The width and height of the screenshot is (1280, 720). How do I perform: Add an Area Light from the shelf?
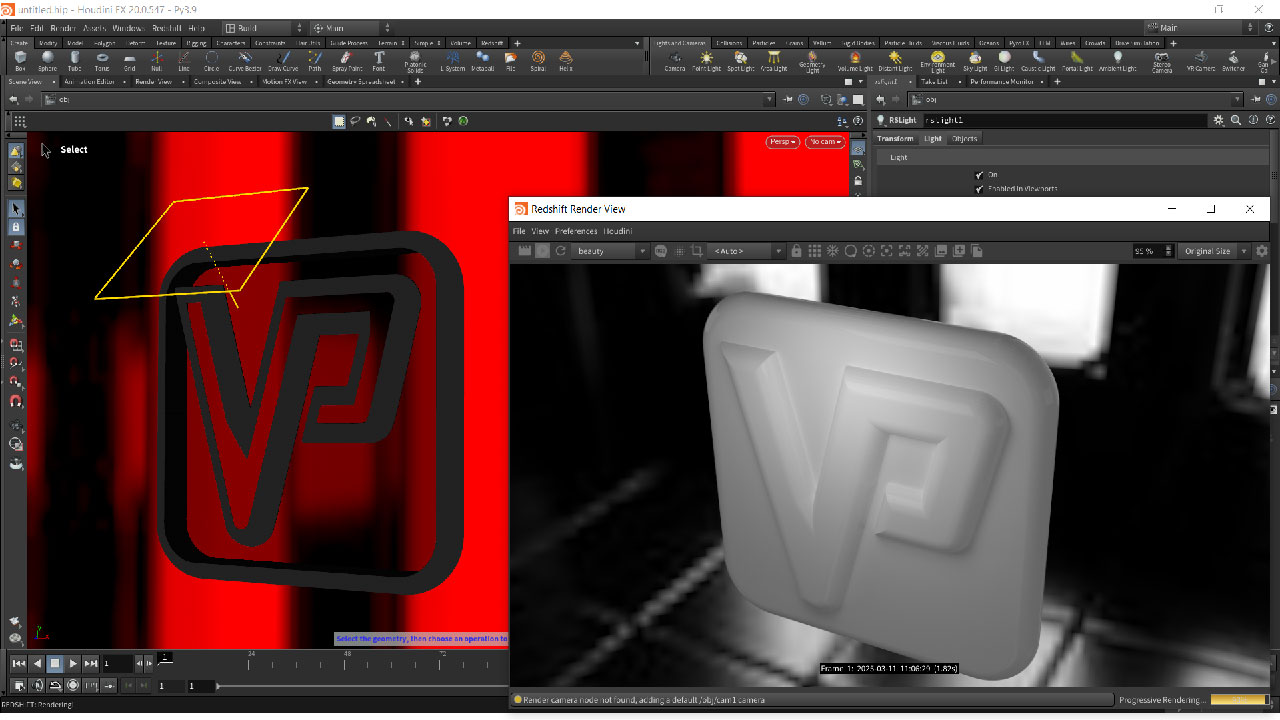[x=773, y=62]
